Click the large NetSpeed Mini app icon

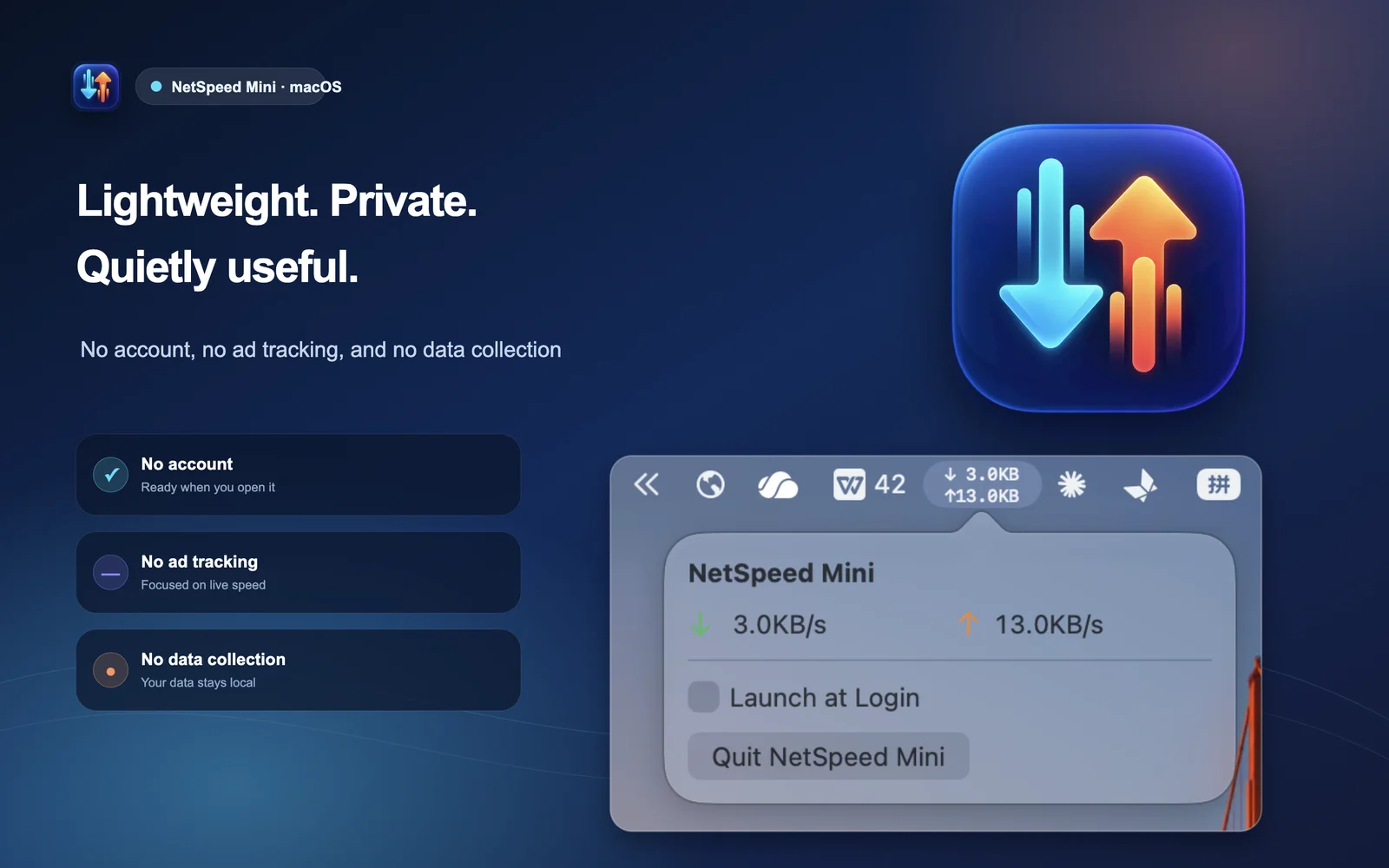(1098, 268)
